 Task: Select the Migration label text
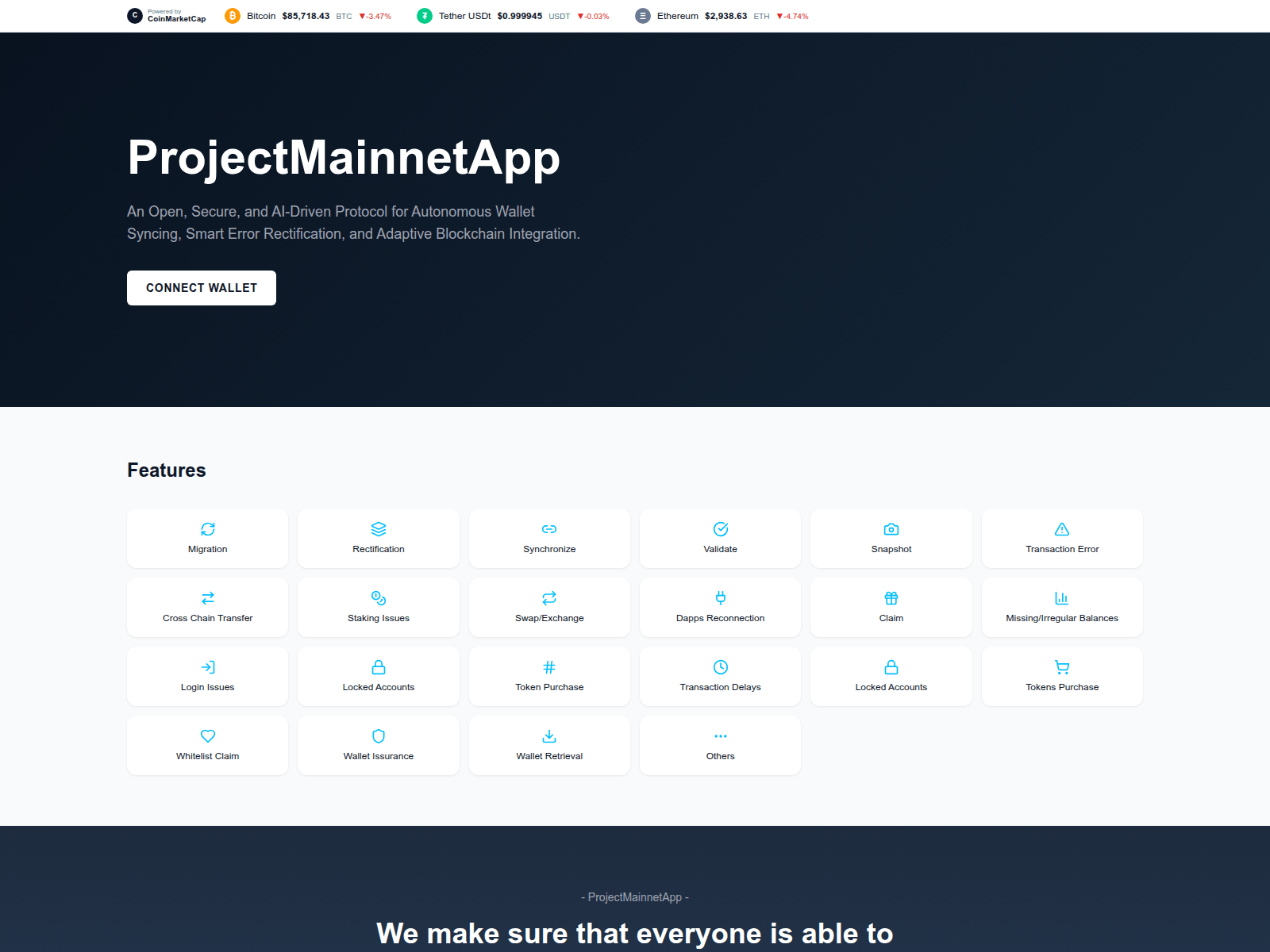tap(208, 549)
